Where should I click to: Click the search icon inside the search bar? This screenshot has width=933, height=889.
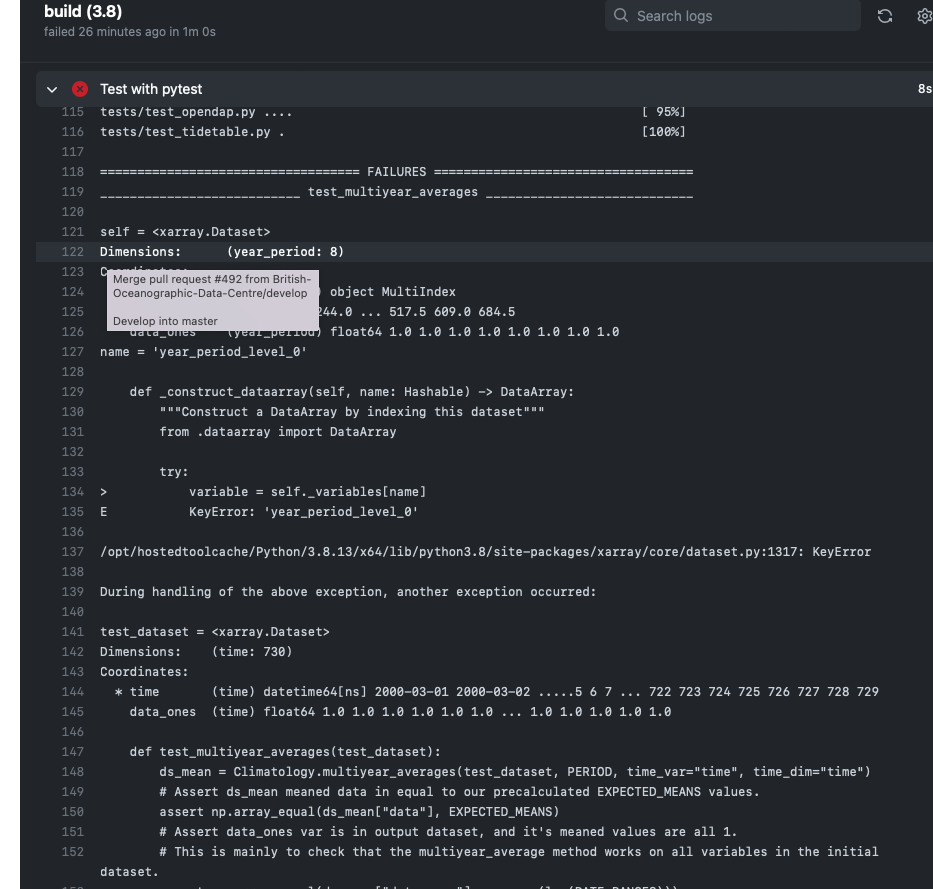point(620,15)
